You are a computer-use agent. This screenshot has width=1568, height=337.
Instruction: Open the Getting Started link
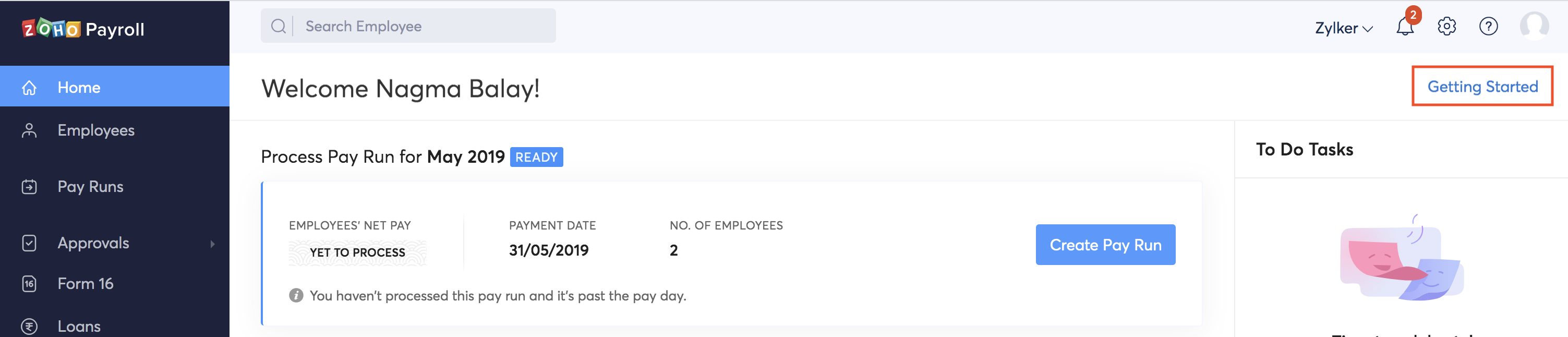click(x=1482, y=87)
